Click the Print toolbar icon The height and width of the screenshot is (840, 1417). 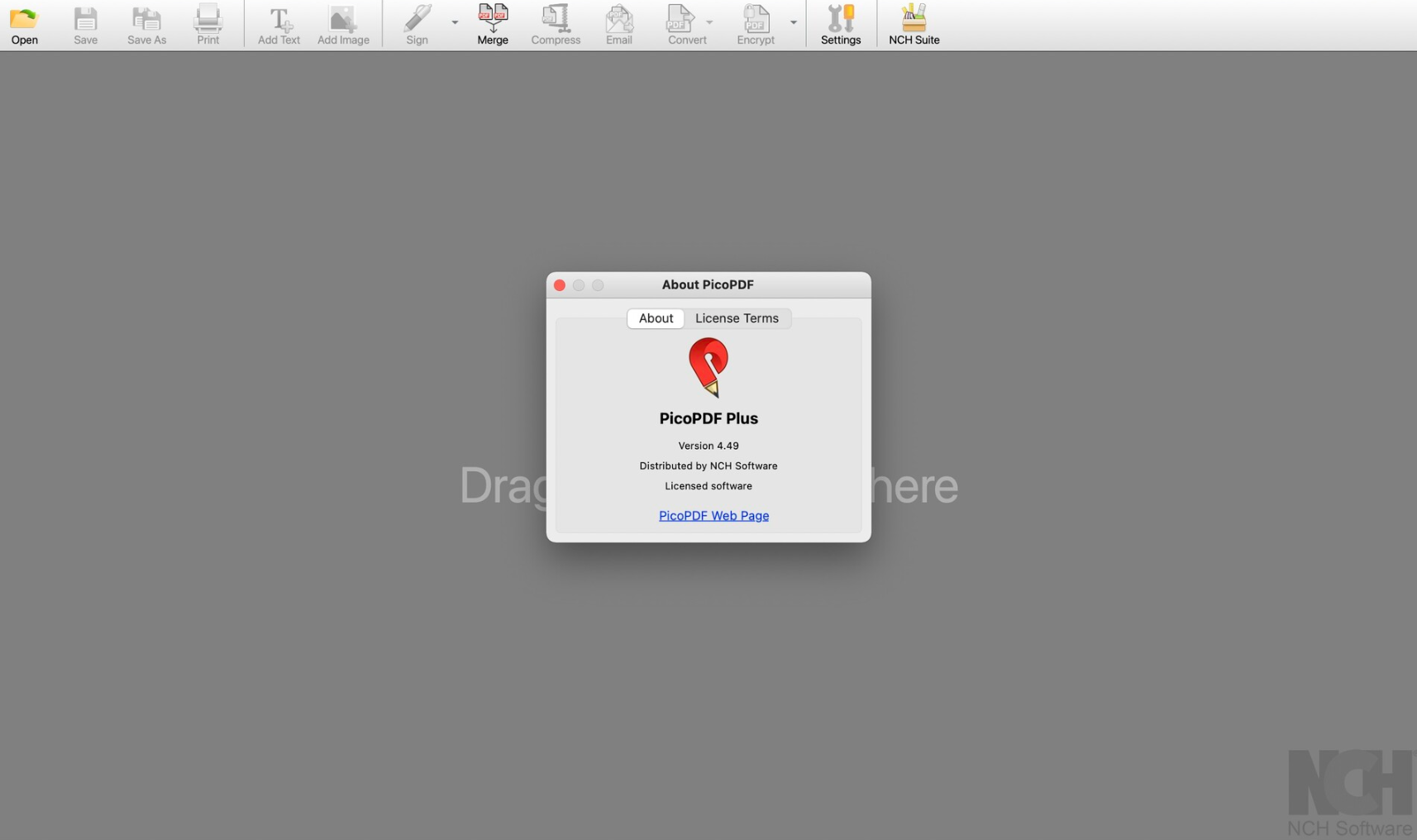click(208, 25)
